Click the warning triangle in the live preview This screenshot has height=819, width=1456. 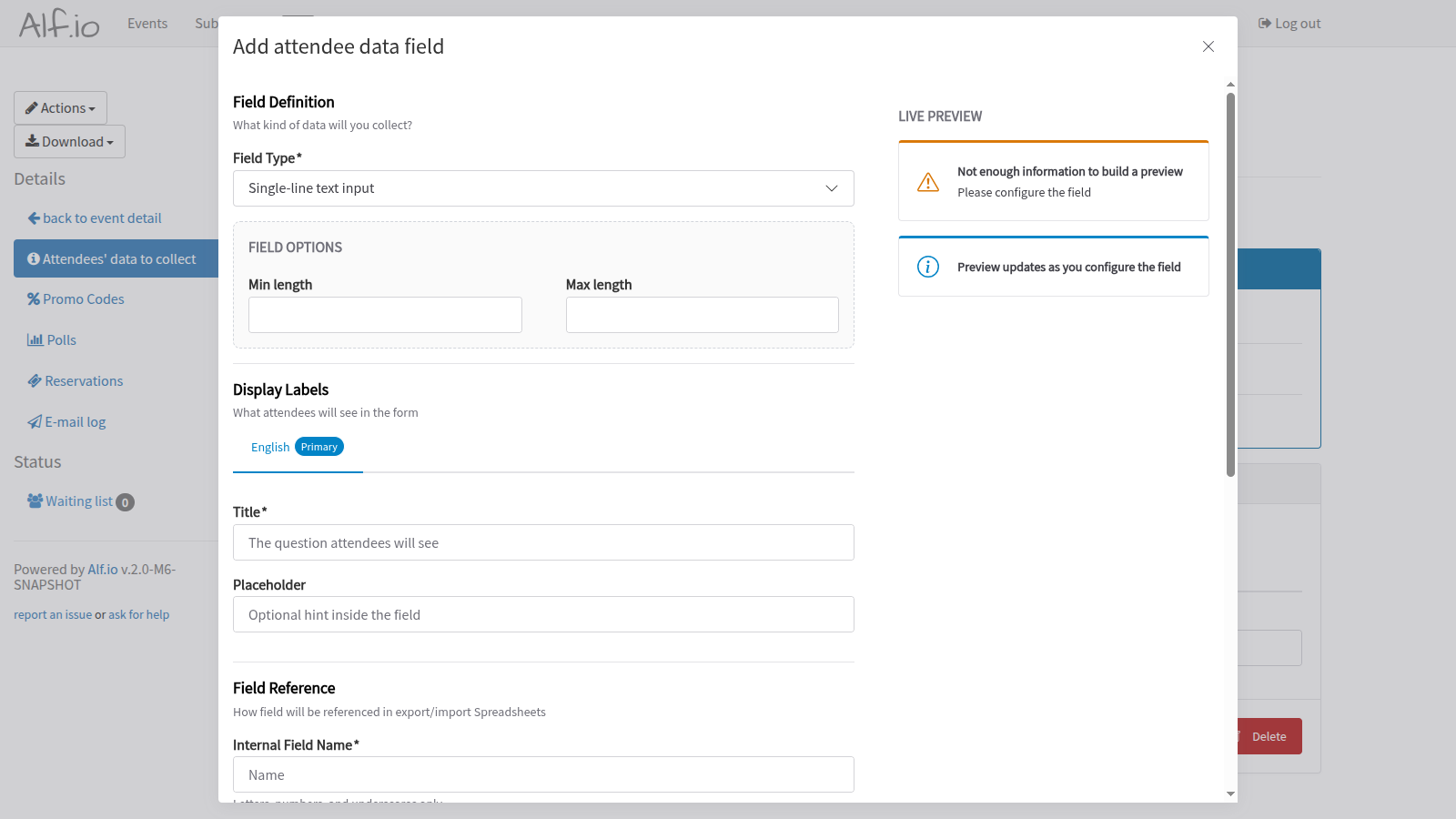[927, 181]
